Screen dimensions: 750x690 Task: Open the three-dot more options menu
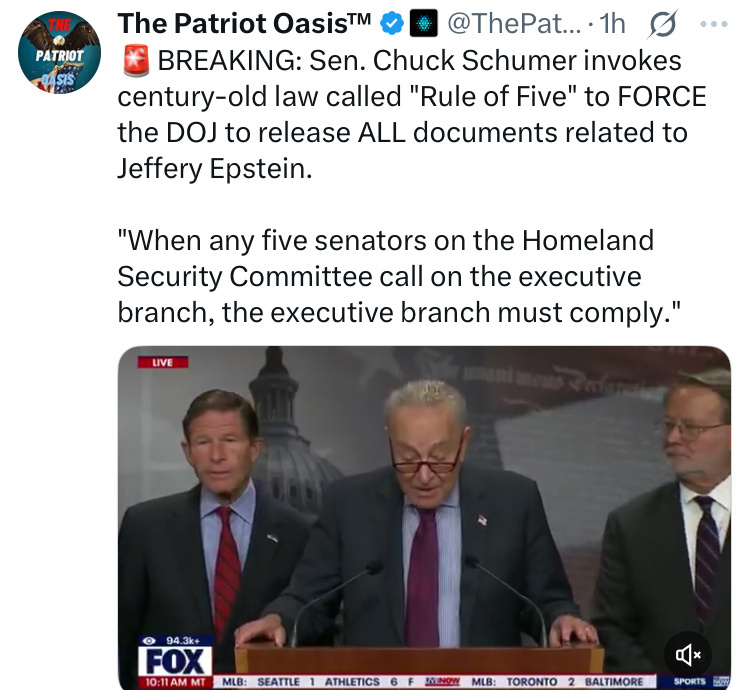coord(714,23)
